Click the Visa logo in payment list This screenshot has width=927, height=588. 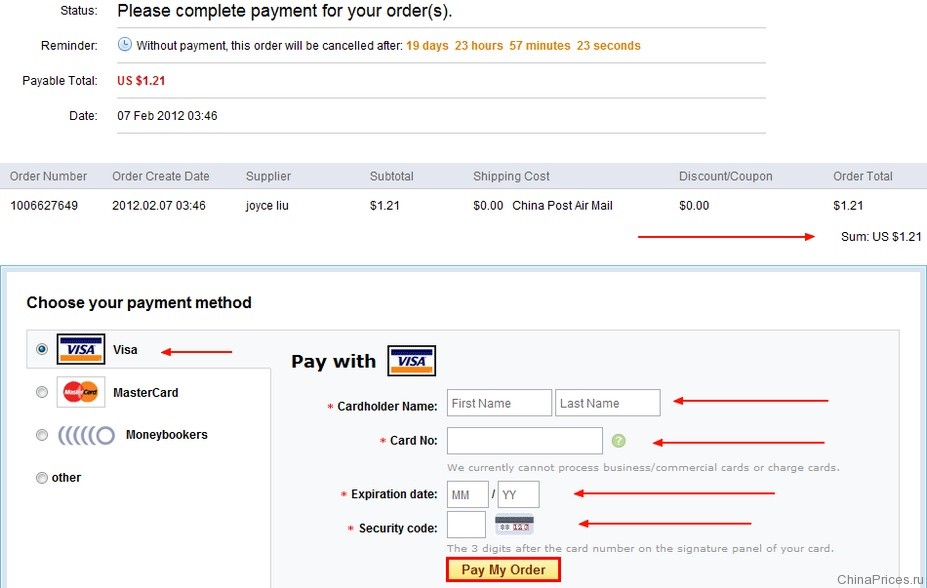81,349
